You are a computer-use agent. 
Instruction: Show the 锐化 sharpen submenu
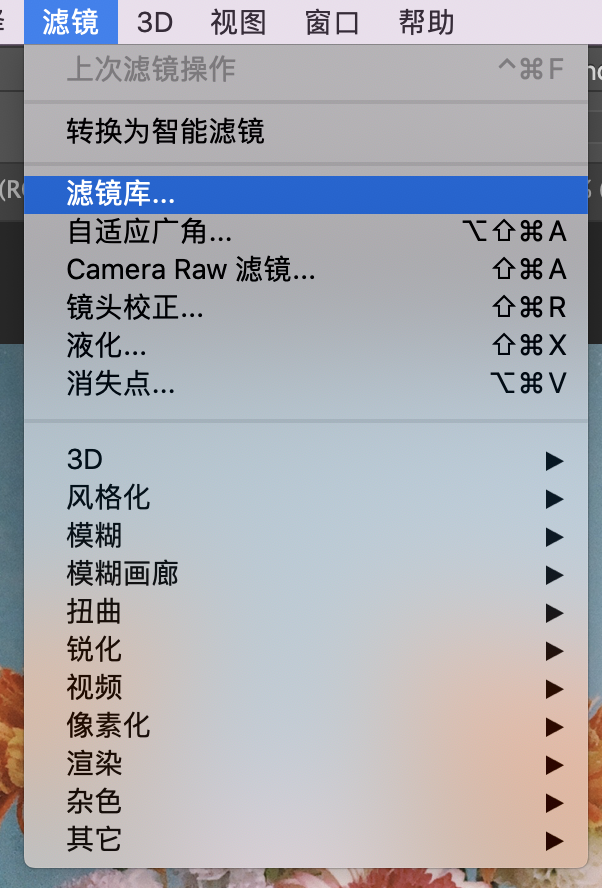(x=94, y=650)
